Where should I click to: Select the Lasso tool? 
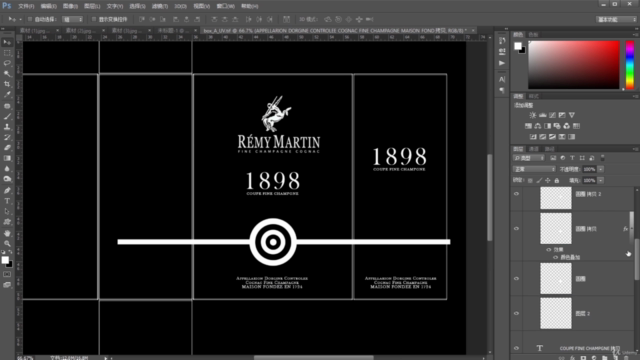click(7, 63)
